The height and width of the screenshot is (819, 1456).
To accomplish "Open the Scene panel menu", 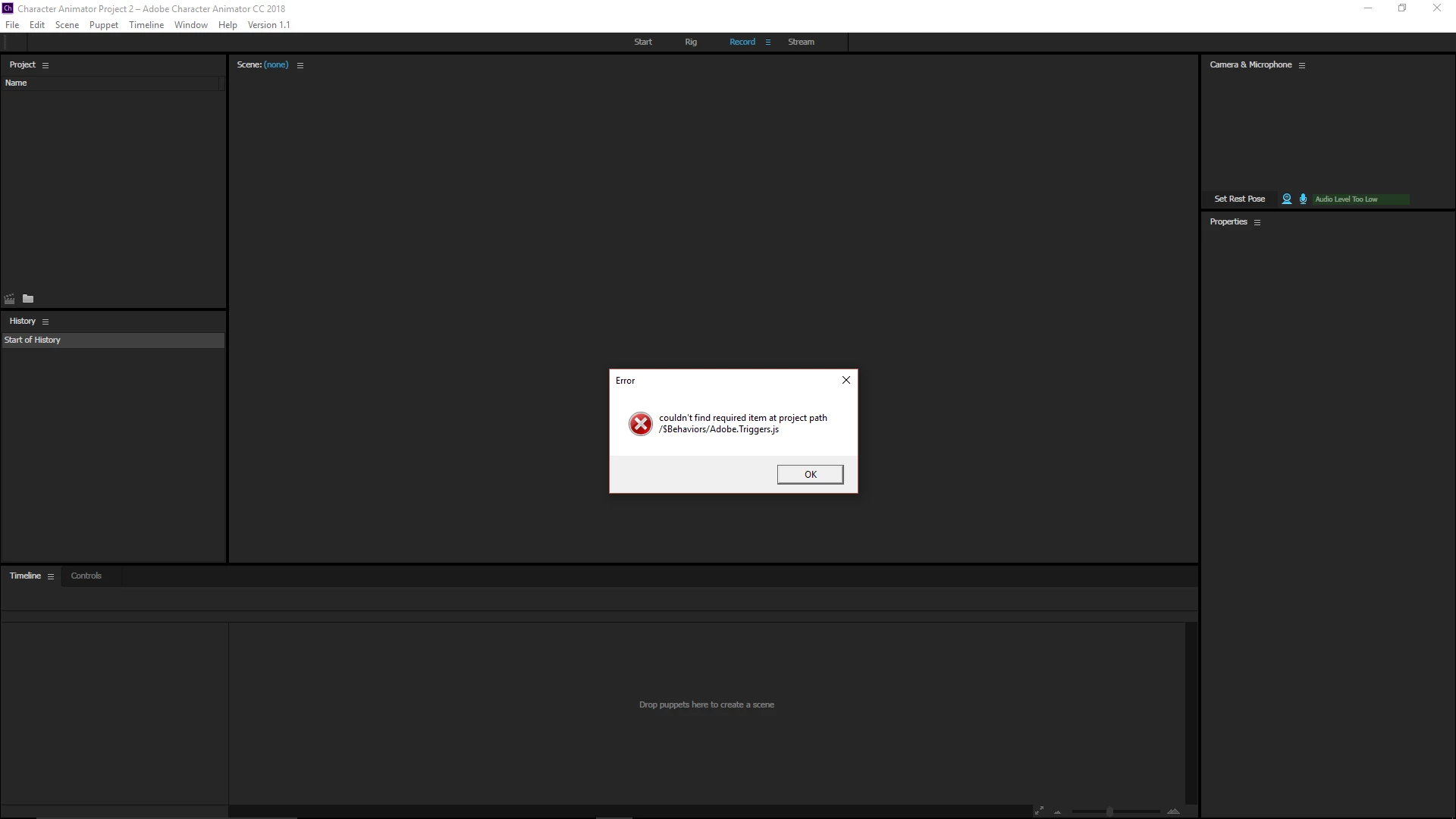I will tap(300, 65).
